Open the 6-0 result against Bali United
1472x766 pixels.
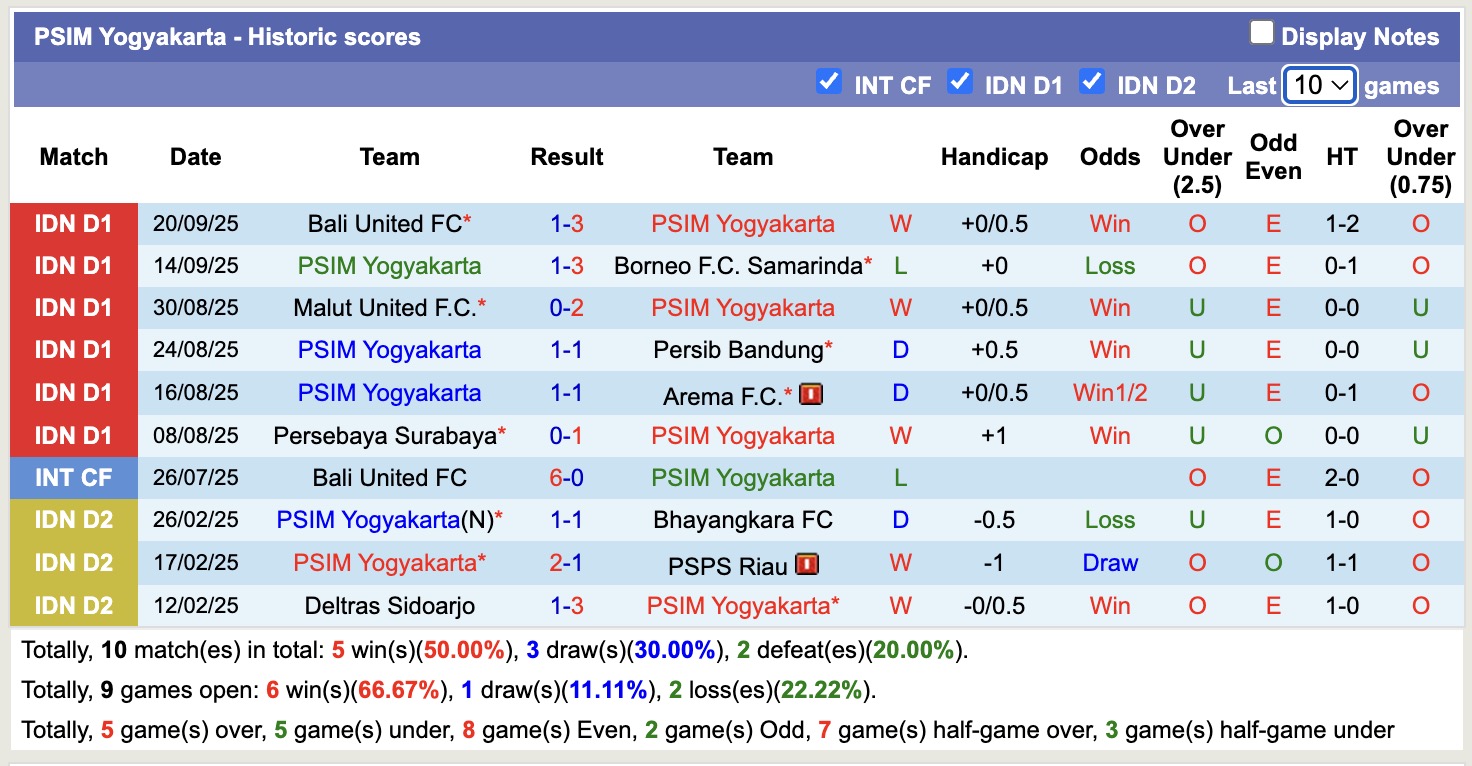tap(566, 478)
